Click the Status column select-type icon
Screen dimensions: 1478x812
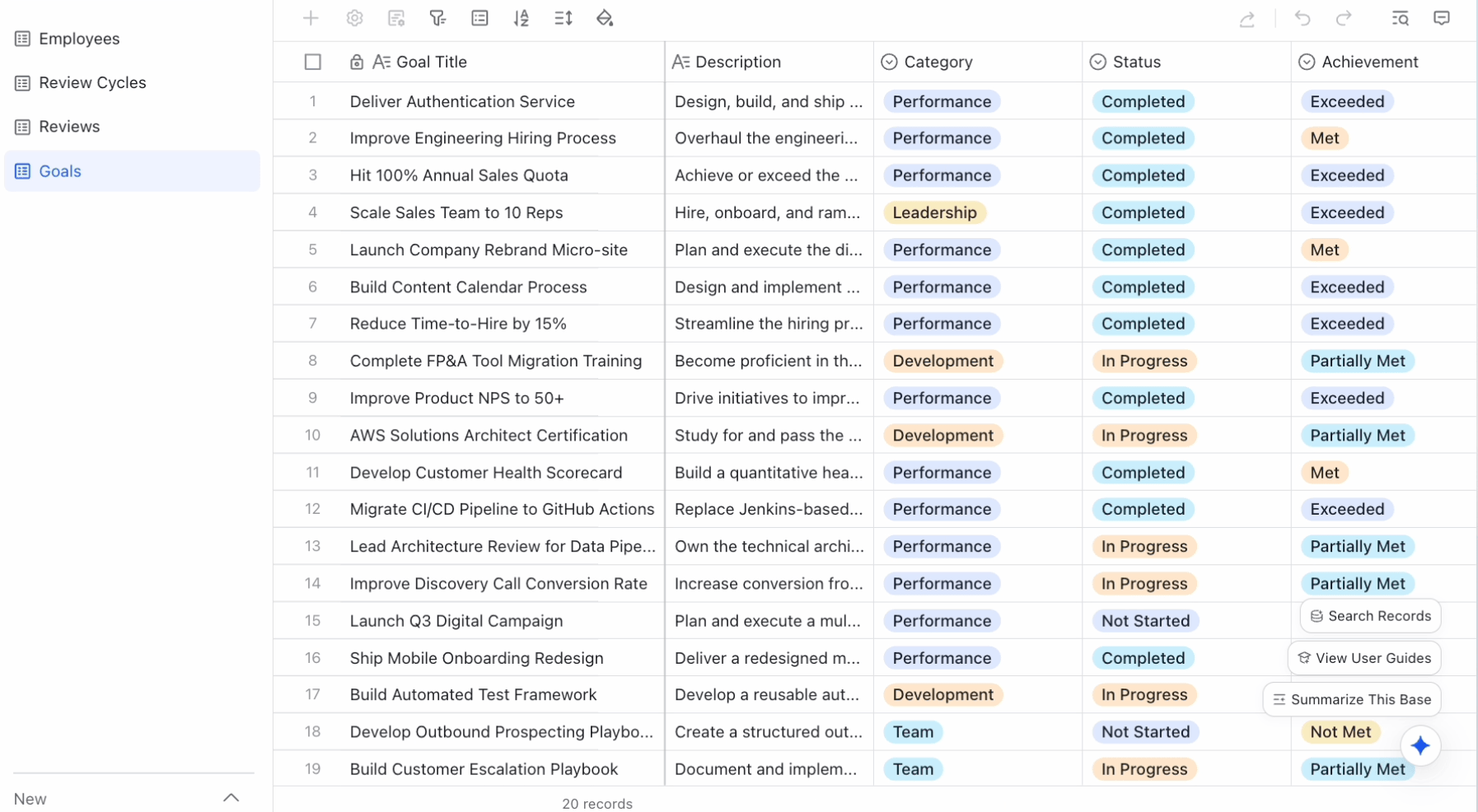point(1097,62)
